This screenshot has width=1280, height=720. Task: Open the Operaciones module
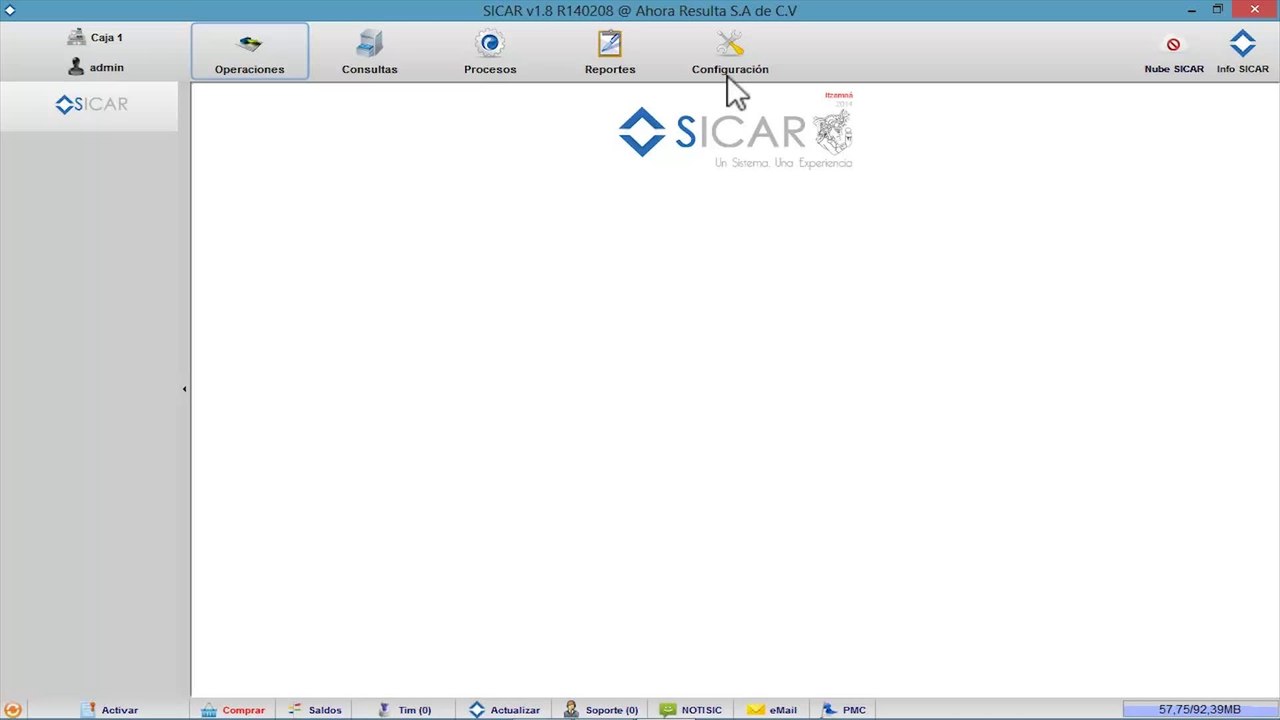(x=249, y=52)
